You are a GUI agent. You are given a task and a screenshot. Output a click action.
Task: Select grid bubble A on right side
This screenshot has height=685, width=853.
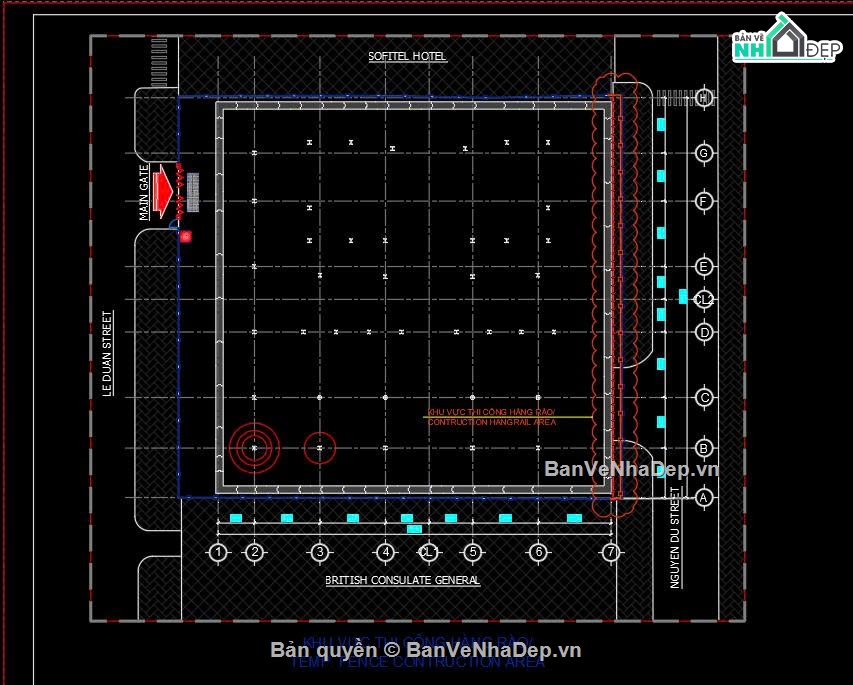[x=704, y=497]
